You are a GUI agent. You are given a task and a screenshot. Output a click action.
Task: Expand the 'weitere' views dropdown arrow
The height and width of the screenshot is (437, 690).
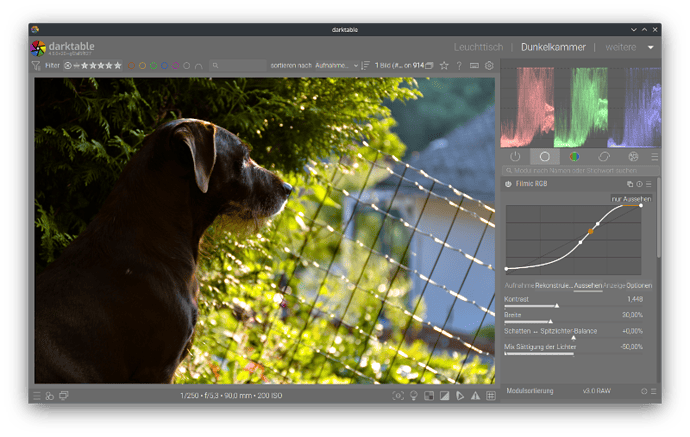click(x=651, y=47)
